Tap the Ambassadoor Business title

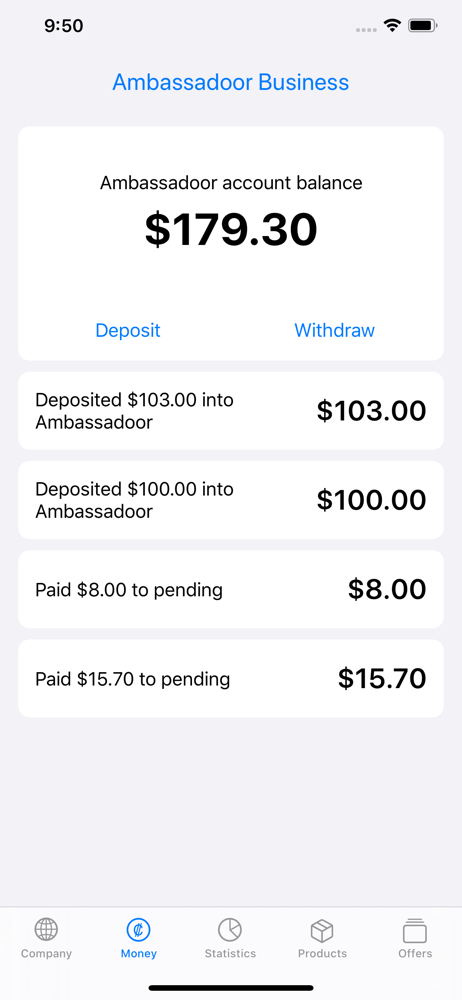(x=231, y=82)
